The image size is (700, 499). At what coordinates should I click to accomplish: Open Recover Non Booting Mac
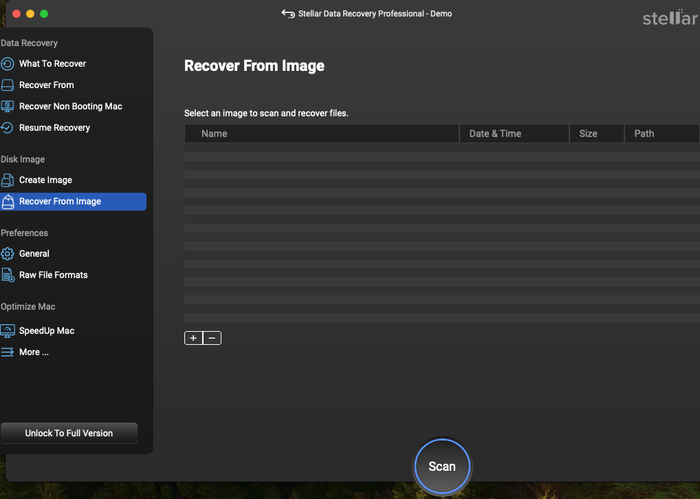71,106
